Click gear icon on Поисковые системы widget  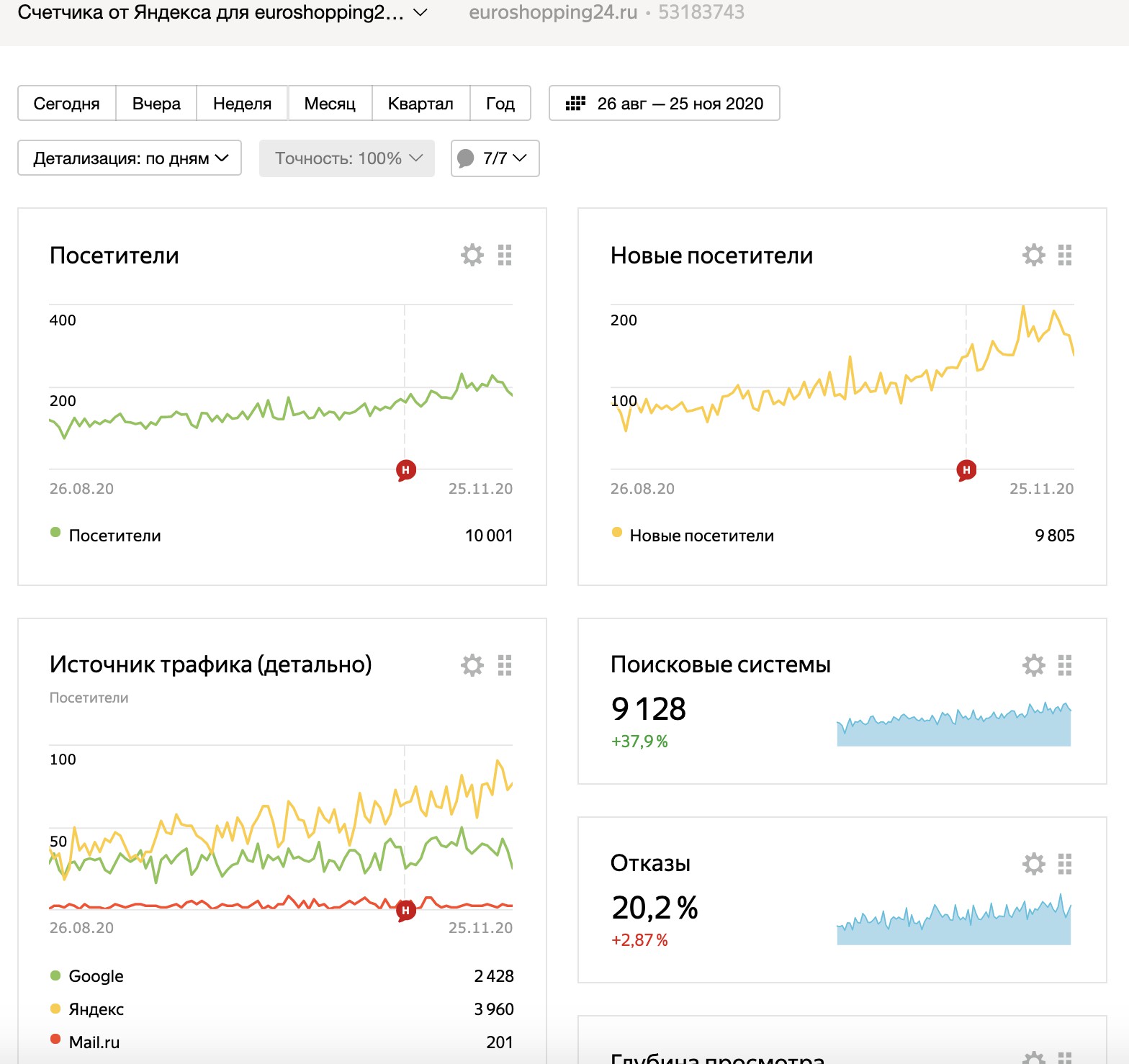1034,665
